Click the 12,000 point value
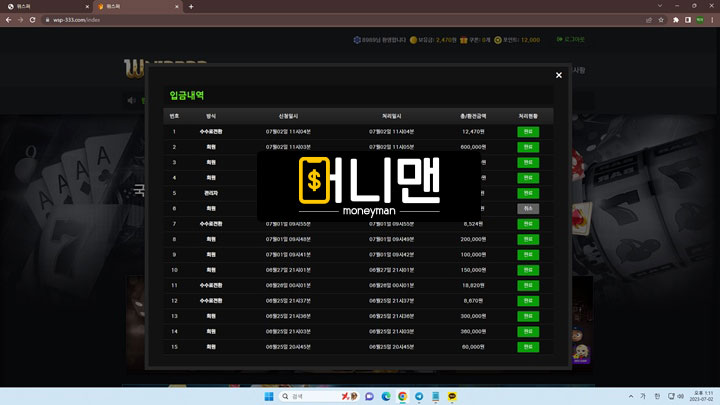The height and width of the screenshot is (405, 720). (530, 40)
